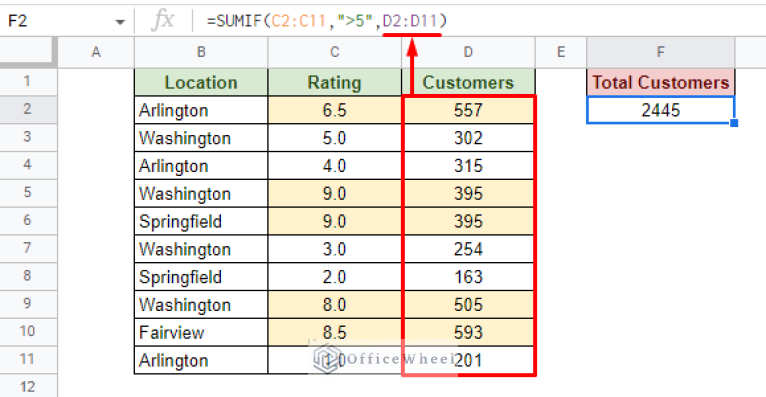
Task: Select row 1 header
Action: [28, 82]
